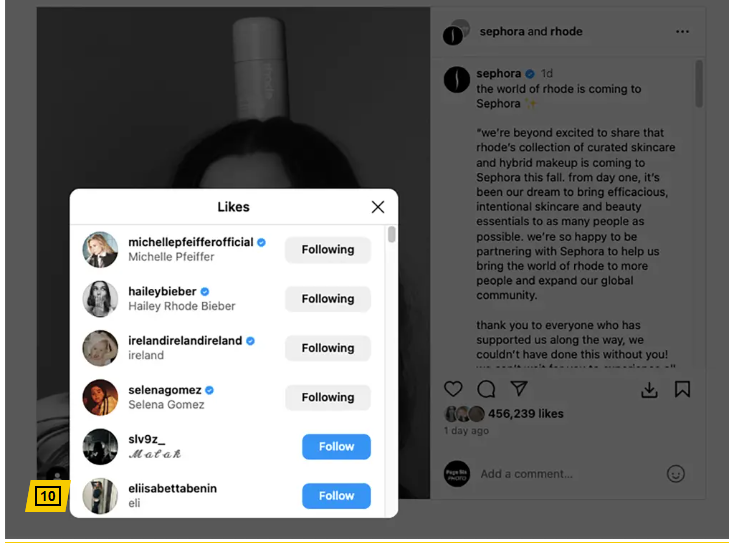Open the 456,239 likes count
This screenshot has width=729, height=543.
tap(525, 414)
